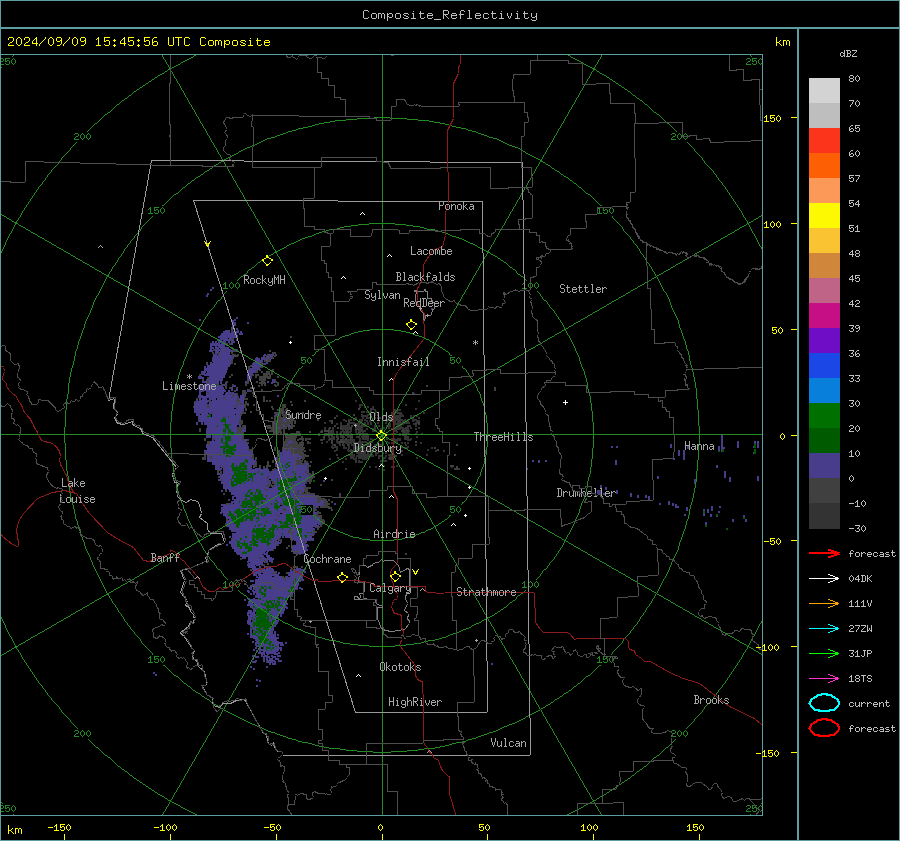Click the 'Brooks' map label
This screenshot has height=841, width=900.
coord(711,700)
